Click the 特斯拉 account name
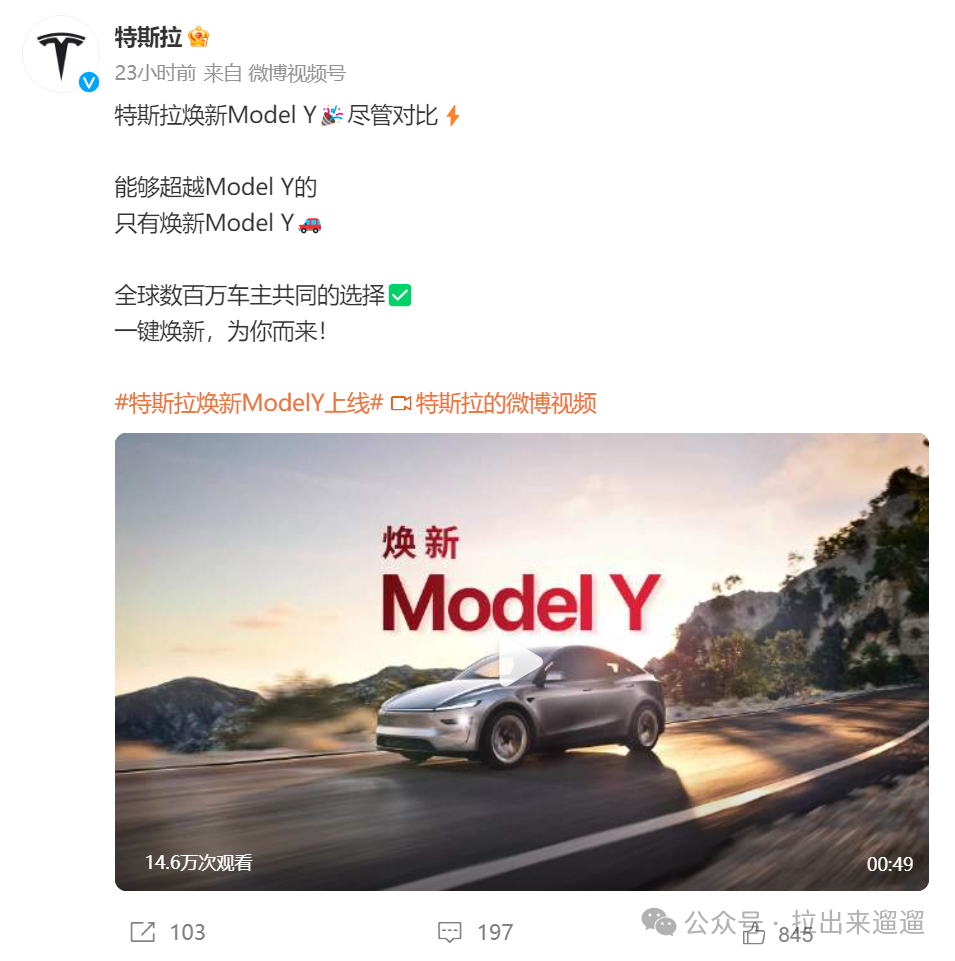The image size is (955, 961). click(x=148, y=37)
